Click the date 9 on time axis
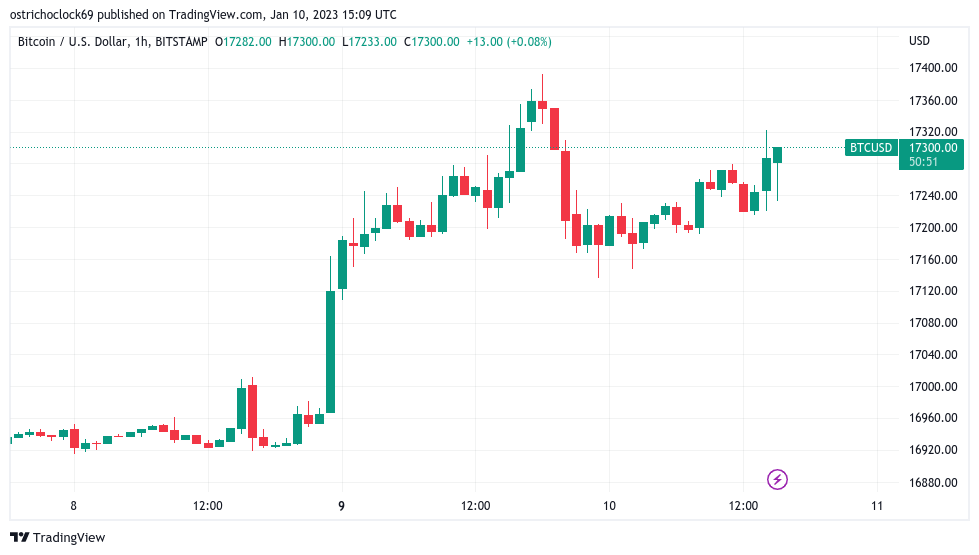Screen dimensions: 979x555 [x=341, y=506]
